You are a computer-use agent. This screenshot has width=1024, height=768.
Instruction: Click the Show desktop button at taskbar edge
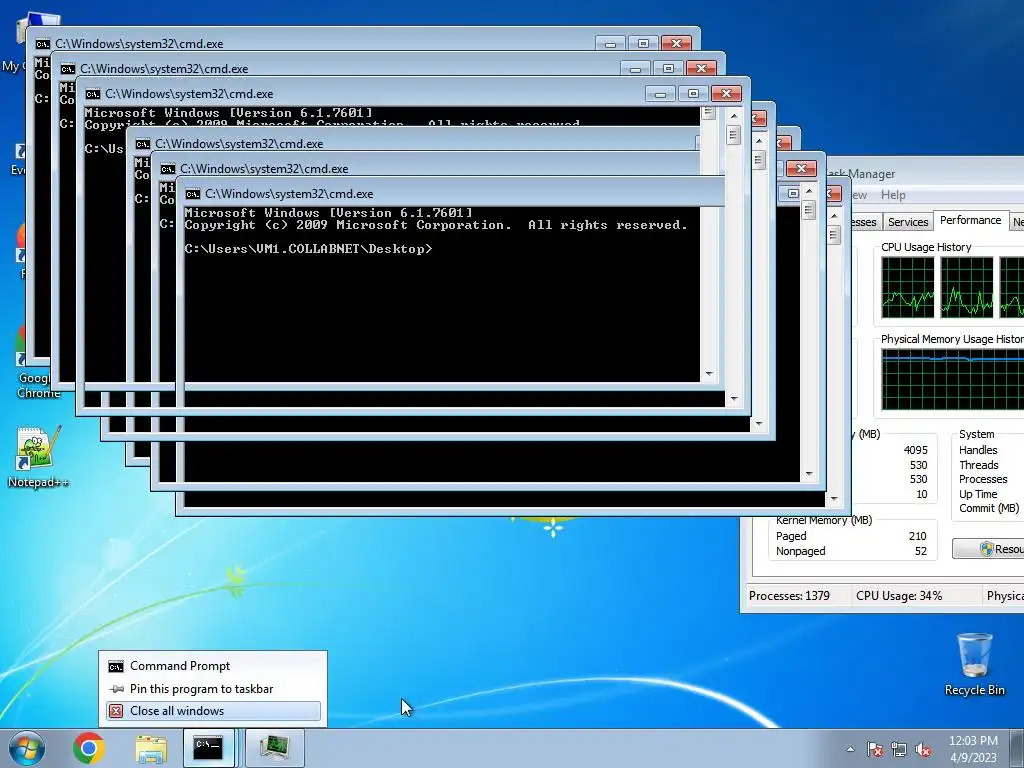[1017, 748]
